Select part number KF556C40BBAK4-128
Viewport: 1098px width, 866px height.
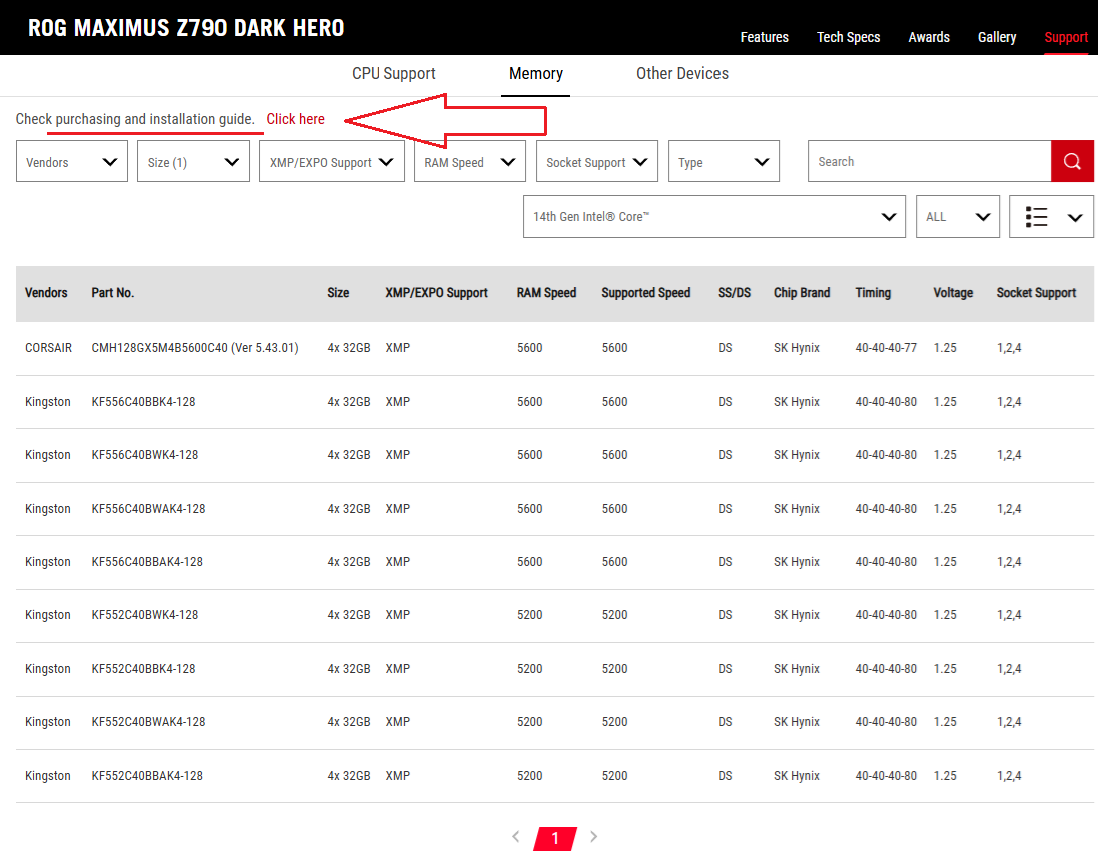147,562
